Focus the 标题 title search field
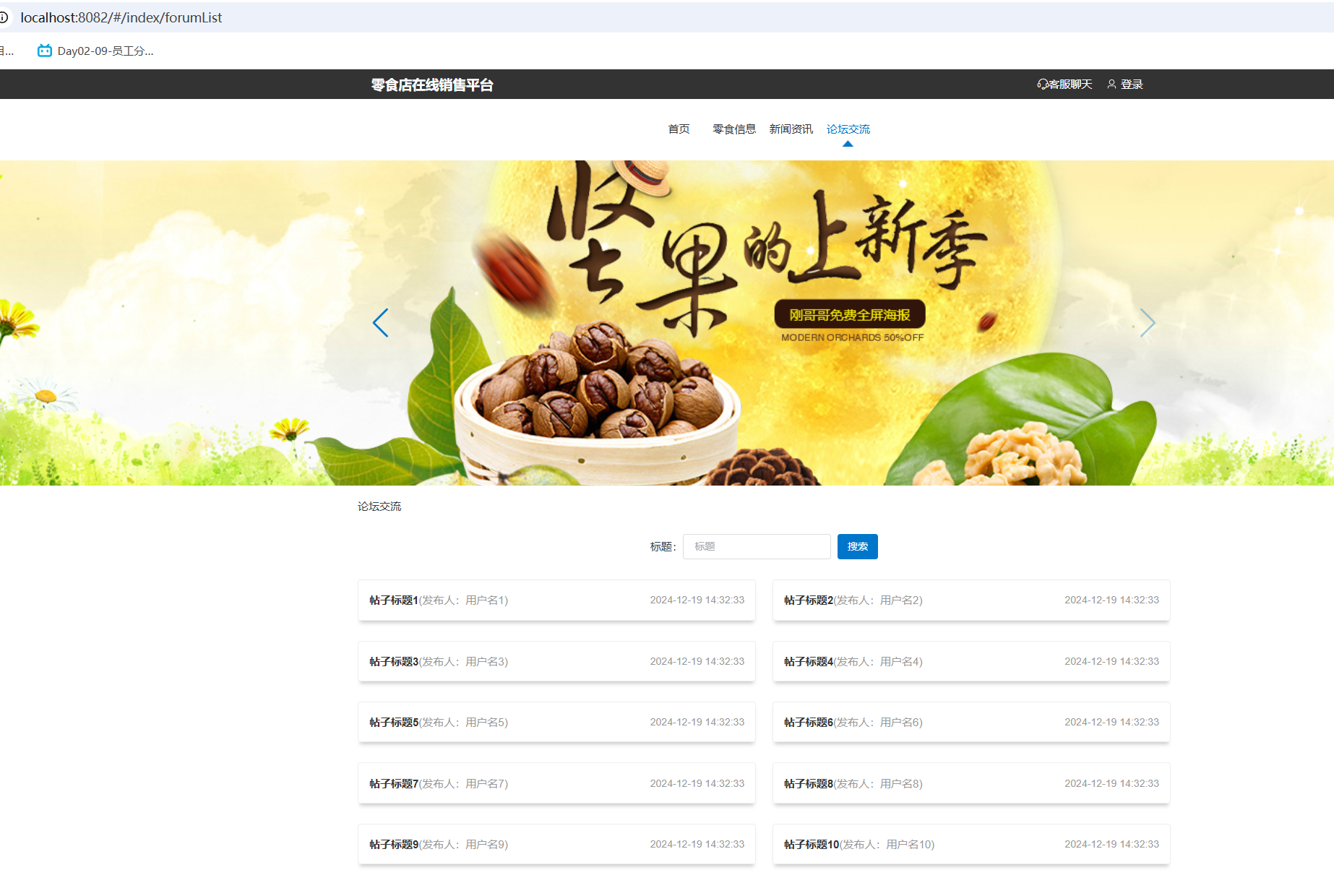 pos(756,547)
